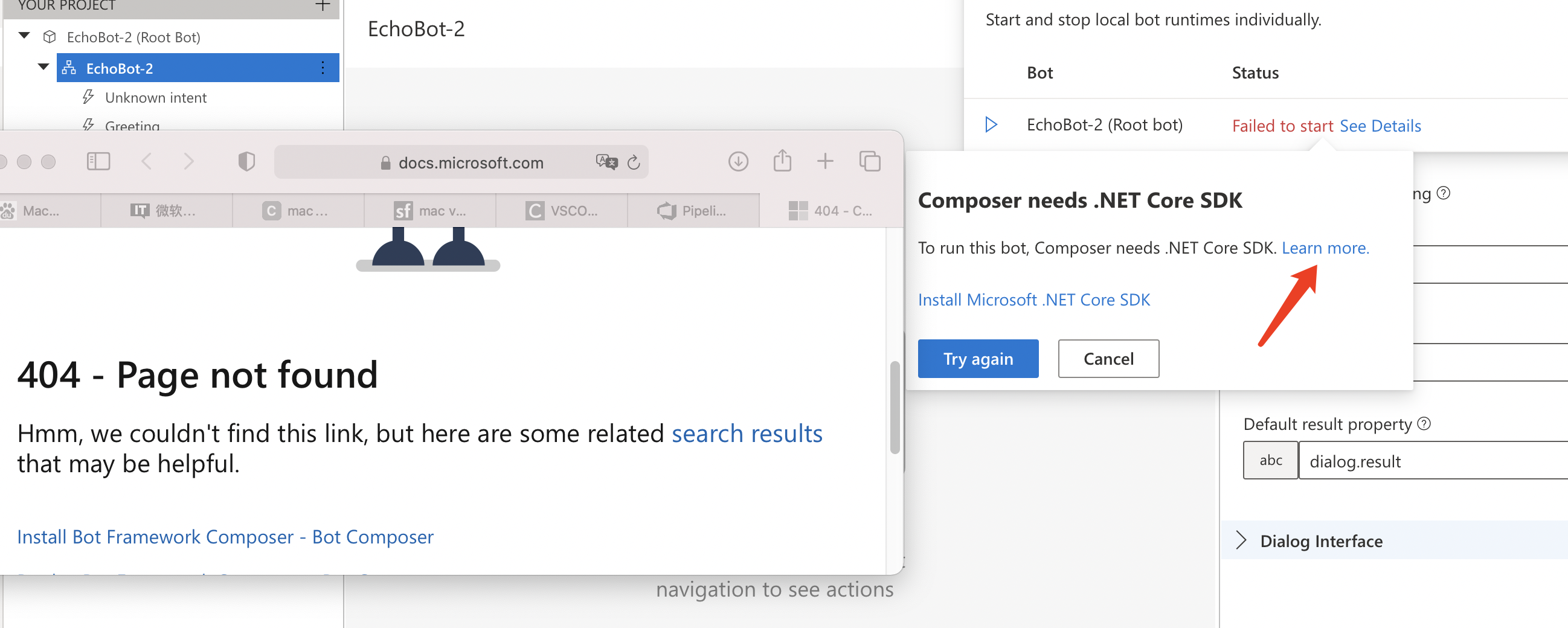This screenshot has width=1568, height=628.
Task: Click the Cancel button in the SDK dialog
Action: [1108, 359]
